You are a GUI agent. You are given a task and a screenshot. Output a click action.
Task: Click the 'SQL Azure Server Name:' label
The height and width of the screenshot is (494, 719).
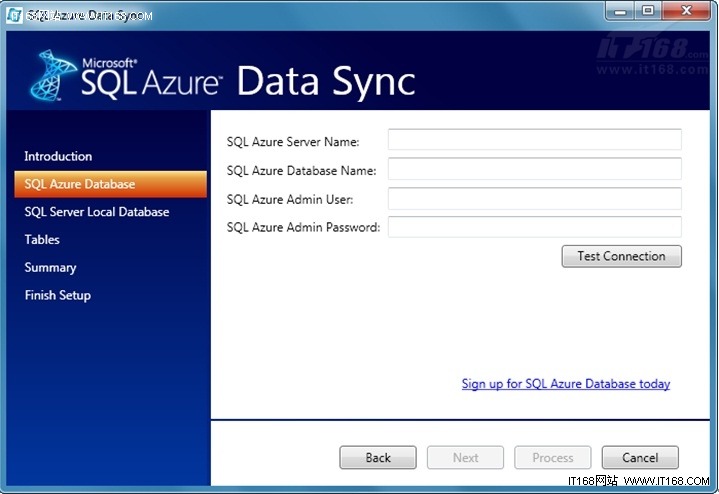pos(293,142)
